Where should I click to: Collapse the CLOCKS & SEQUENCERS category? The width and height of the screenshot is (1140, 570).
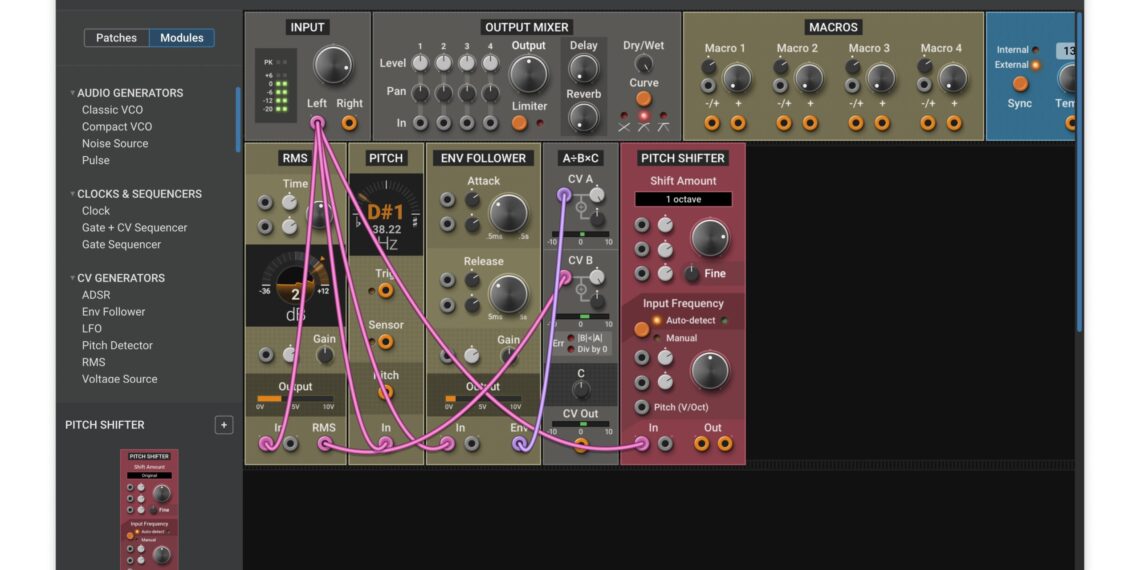tap(73, 194)
